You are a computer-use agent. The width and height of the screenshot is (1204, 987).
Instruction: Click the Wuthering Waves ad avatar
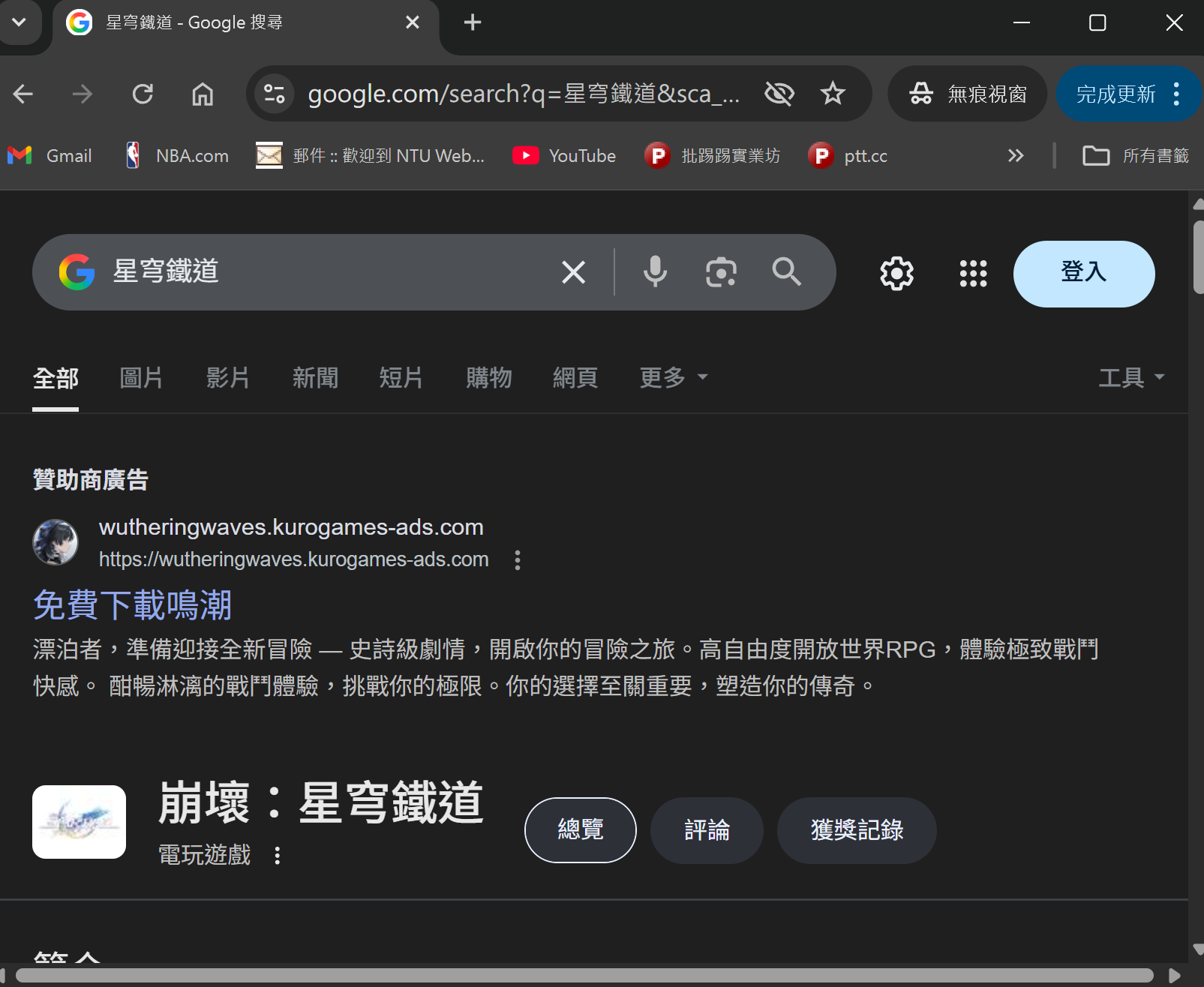point(56,542)
